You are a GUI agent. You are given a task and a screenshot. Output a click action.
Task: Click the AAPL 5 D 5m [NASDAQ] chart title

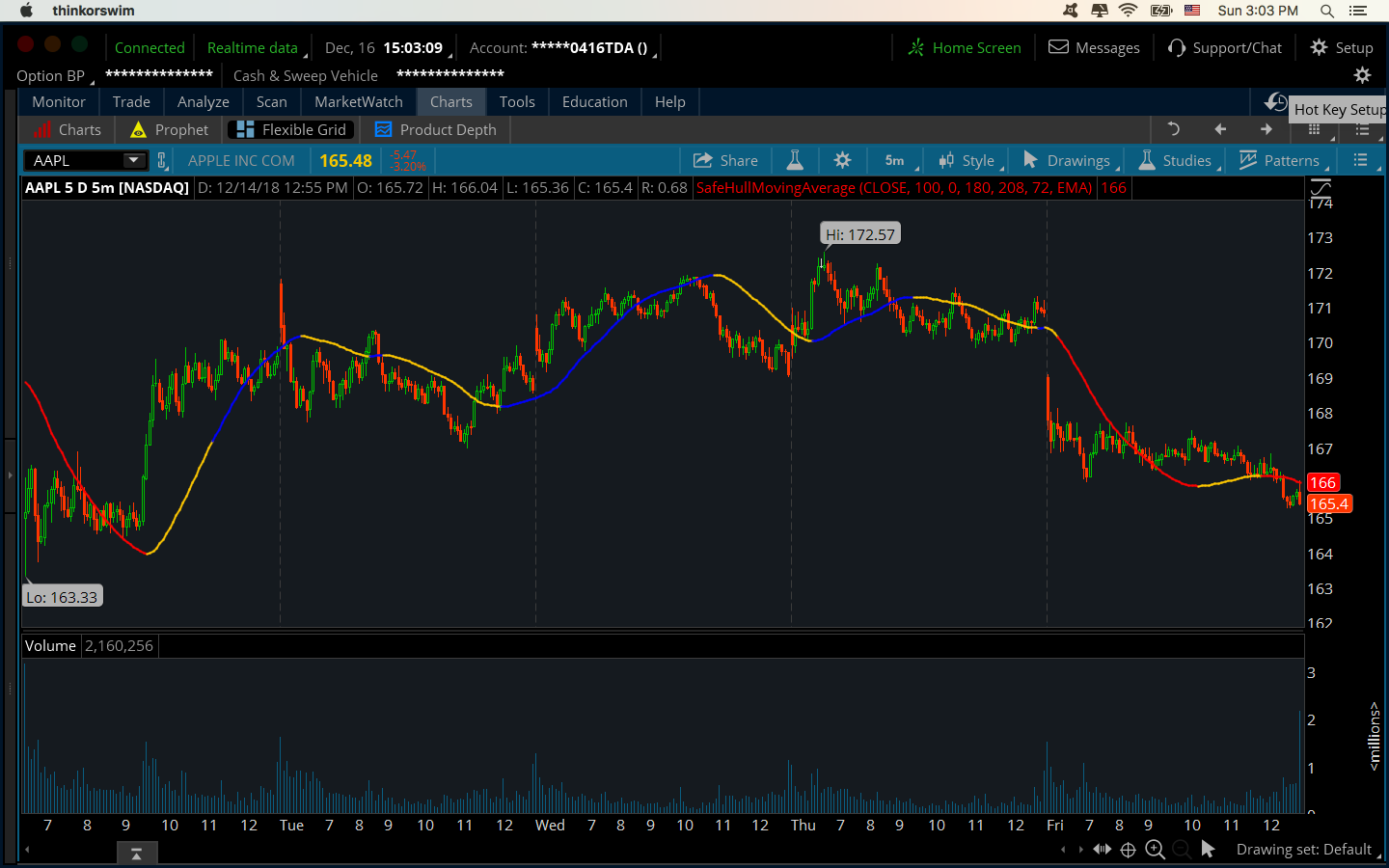[106, 188]
